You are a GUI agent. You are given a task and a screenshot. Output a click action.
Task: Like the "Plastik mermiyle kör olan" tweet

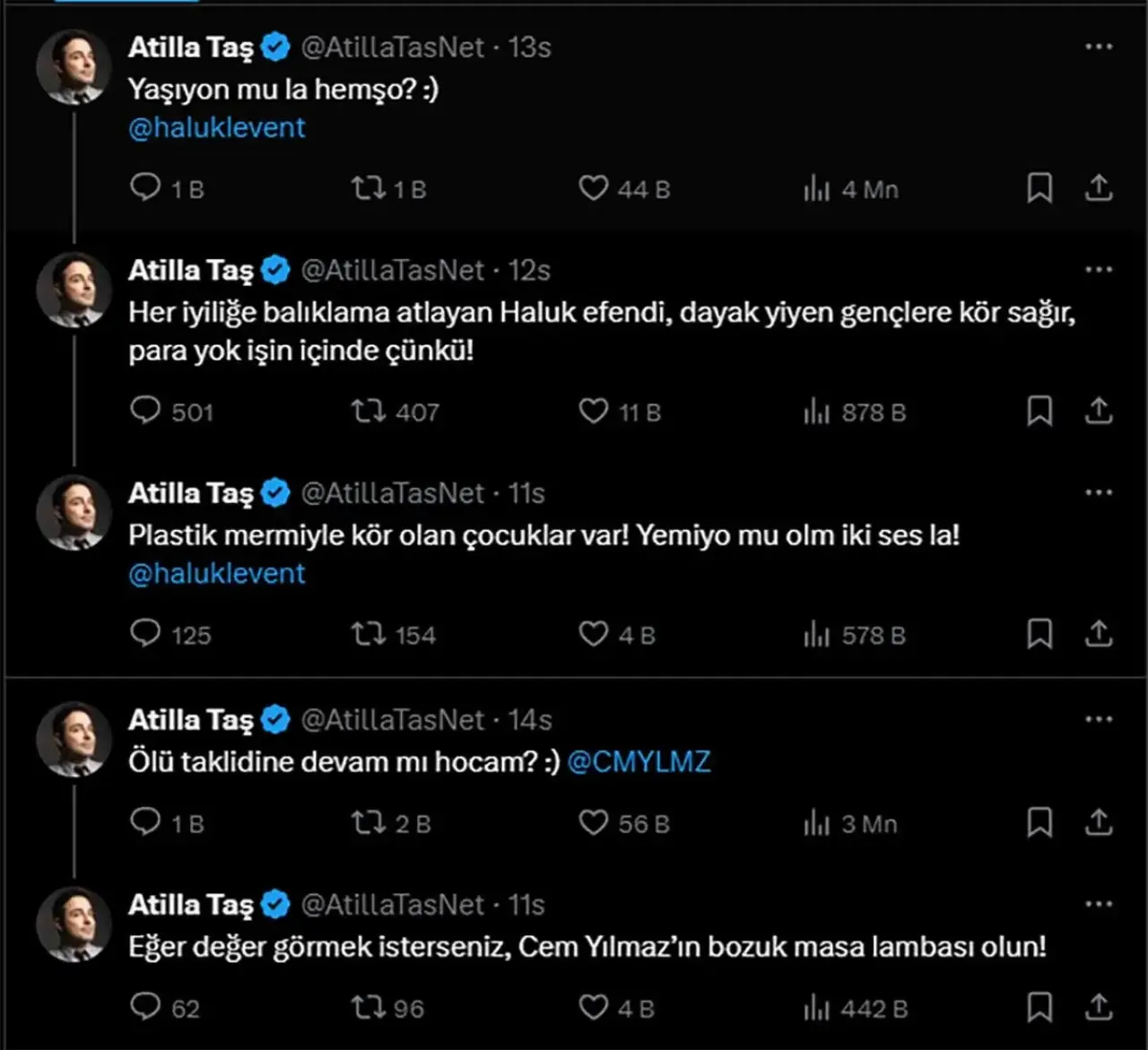(593, 634)
